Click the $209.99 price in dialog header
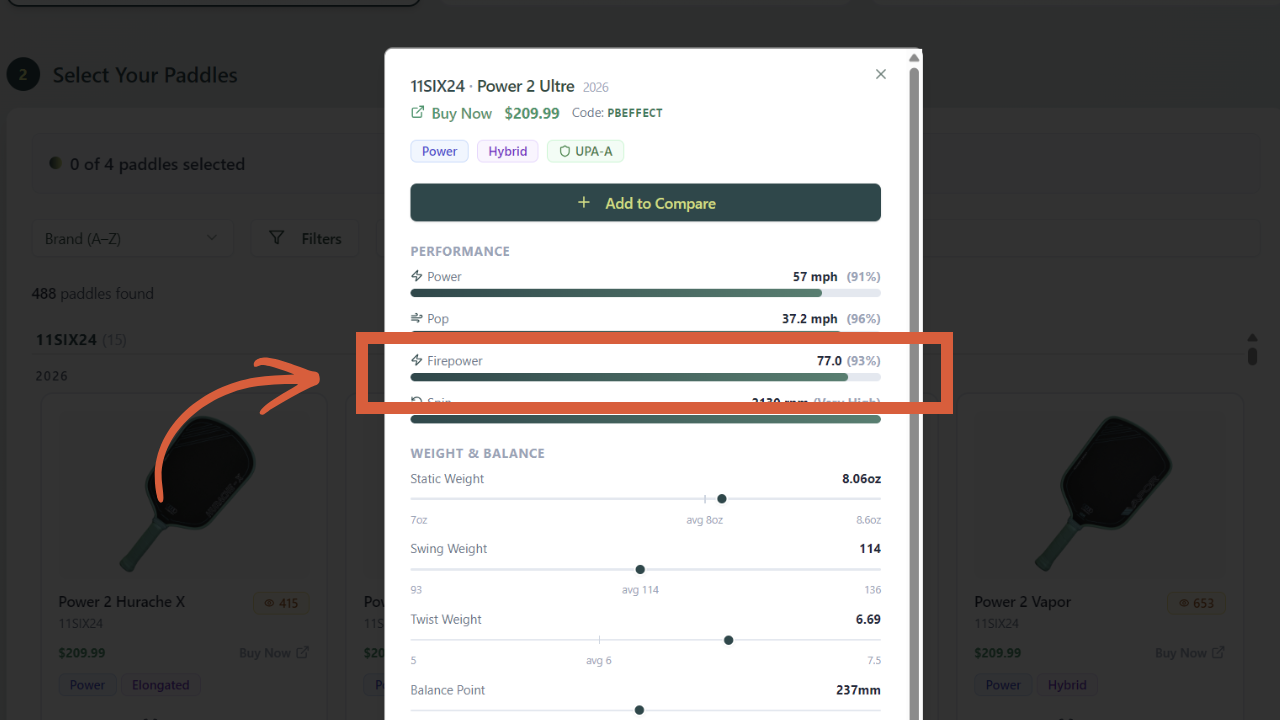The image size is (1280, 720). pos(532,113)
